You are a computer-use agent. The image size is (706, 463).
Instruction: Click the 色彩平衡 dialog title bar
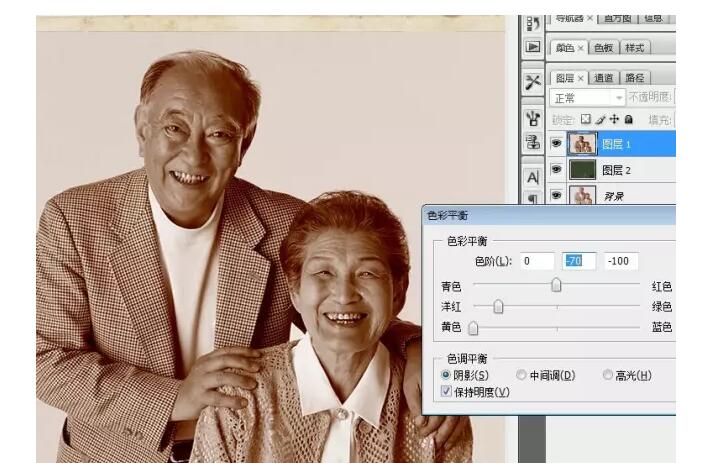[549, 216]
